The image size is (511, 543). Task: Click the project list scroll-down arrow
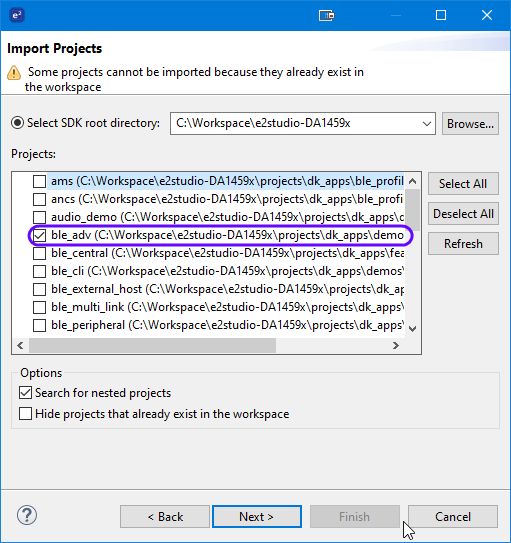tap(412, 328)
